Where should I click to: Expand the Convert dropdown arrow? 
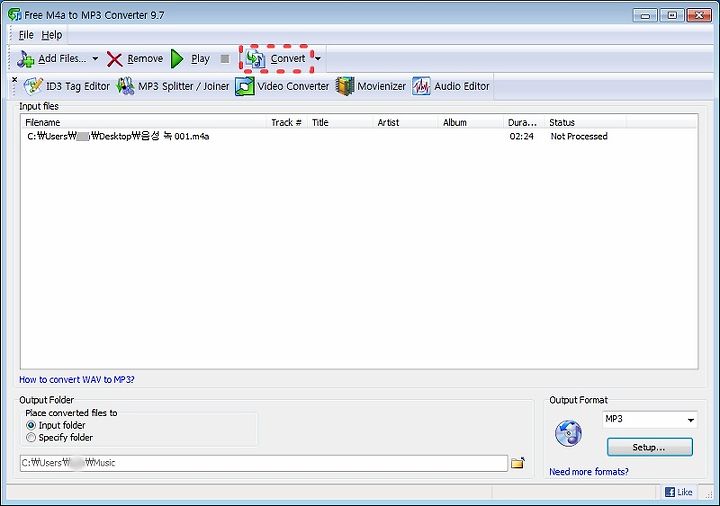click(318, 59)
